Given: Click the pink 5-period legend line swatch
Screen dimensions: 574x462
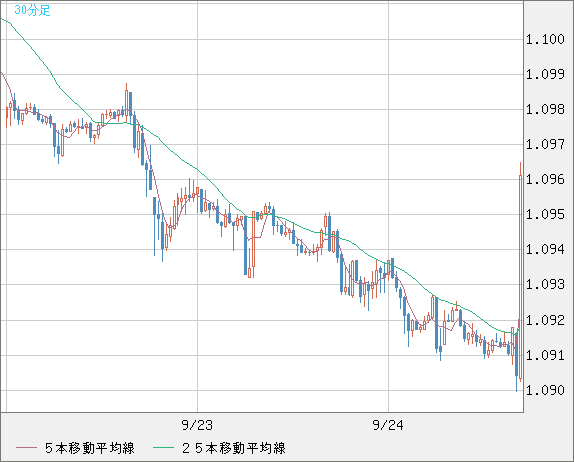Looking at the screenshot, I should pyautogui.click(x=27, y=448).
